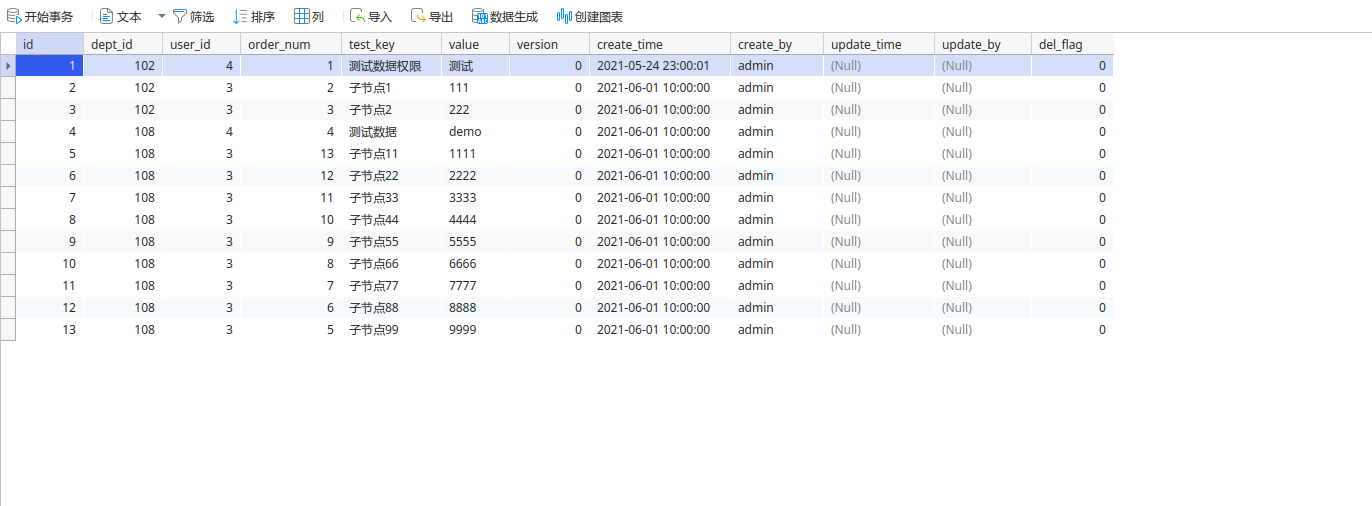Open the 筛选 (Filter) tool
The image size is (1372, 506).
click(x=180, y=17)
